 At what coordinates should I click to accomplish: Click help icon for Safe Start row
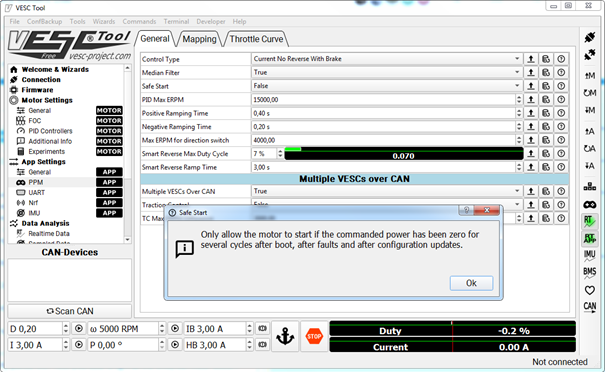click(x=561, y=86)
